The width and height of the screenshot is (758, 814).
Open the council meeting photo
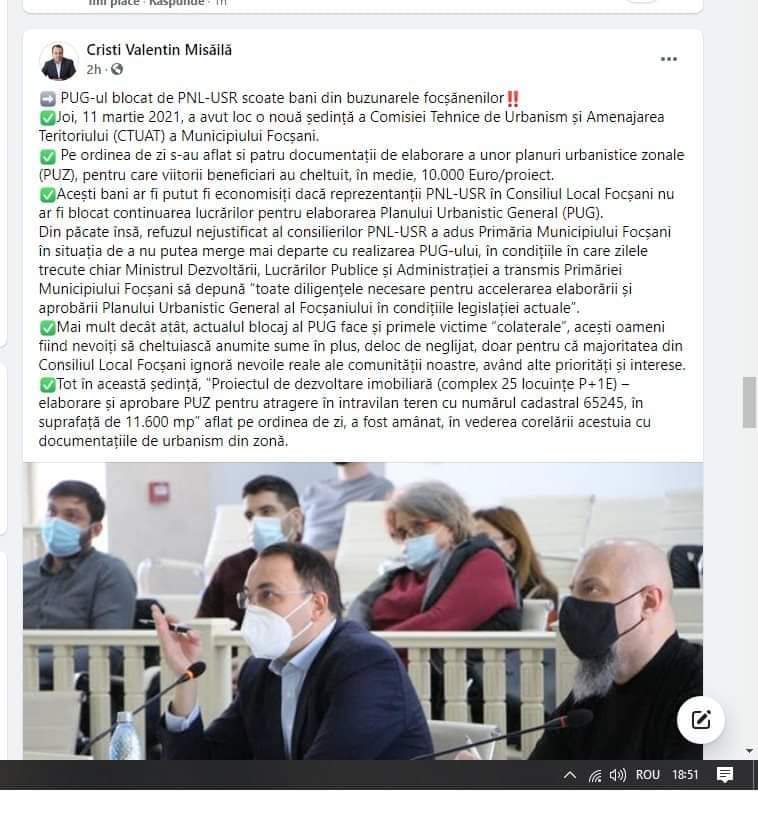click(x=363, y=611)
